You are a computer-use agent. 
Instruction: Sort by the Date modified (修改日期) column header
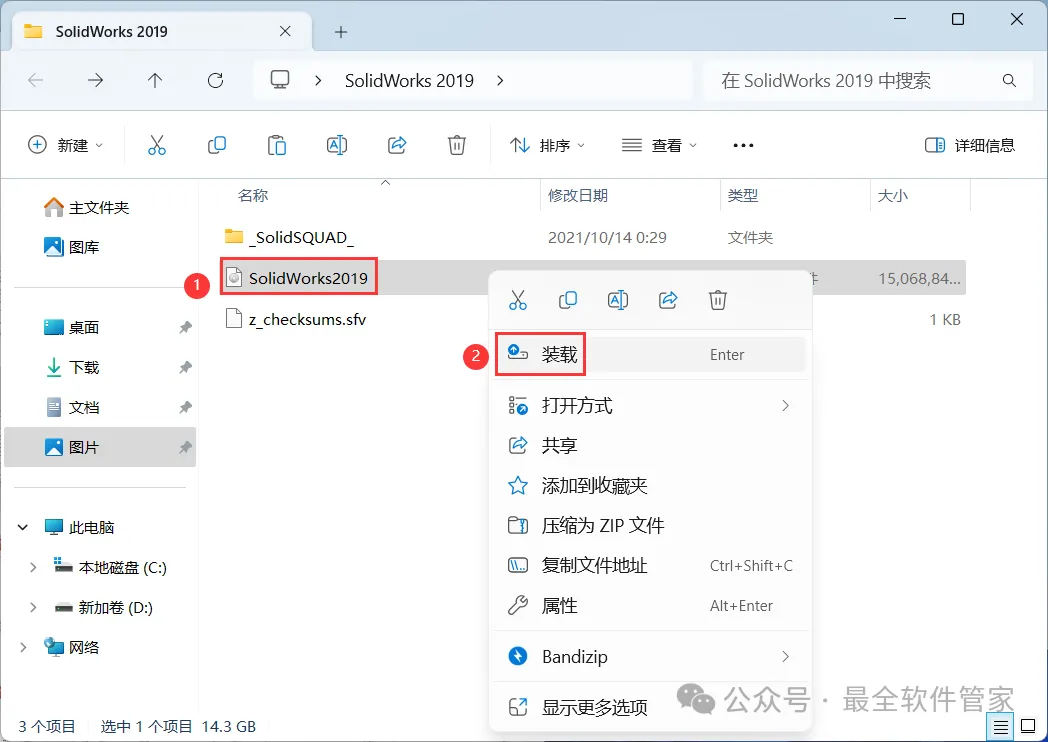click(577, 195)
